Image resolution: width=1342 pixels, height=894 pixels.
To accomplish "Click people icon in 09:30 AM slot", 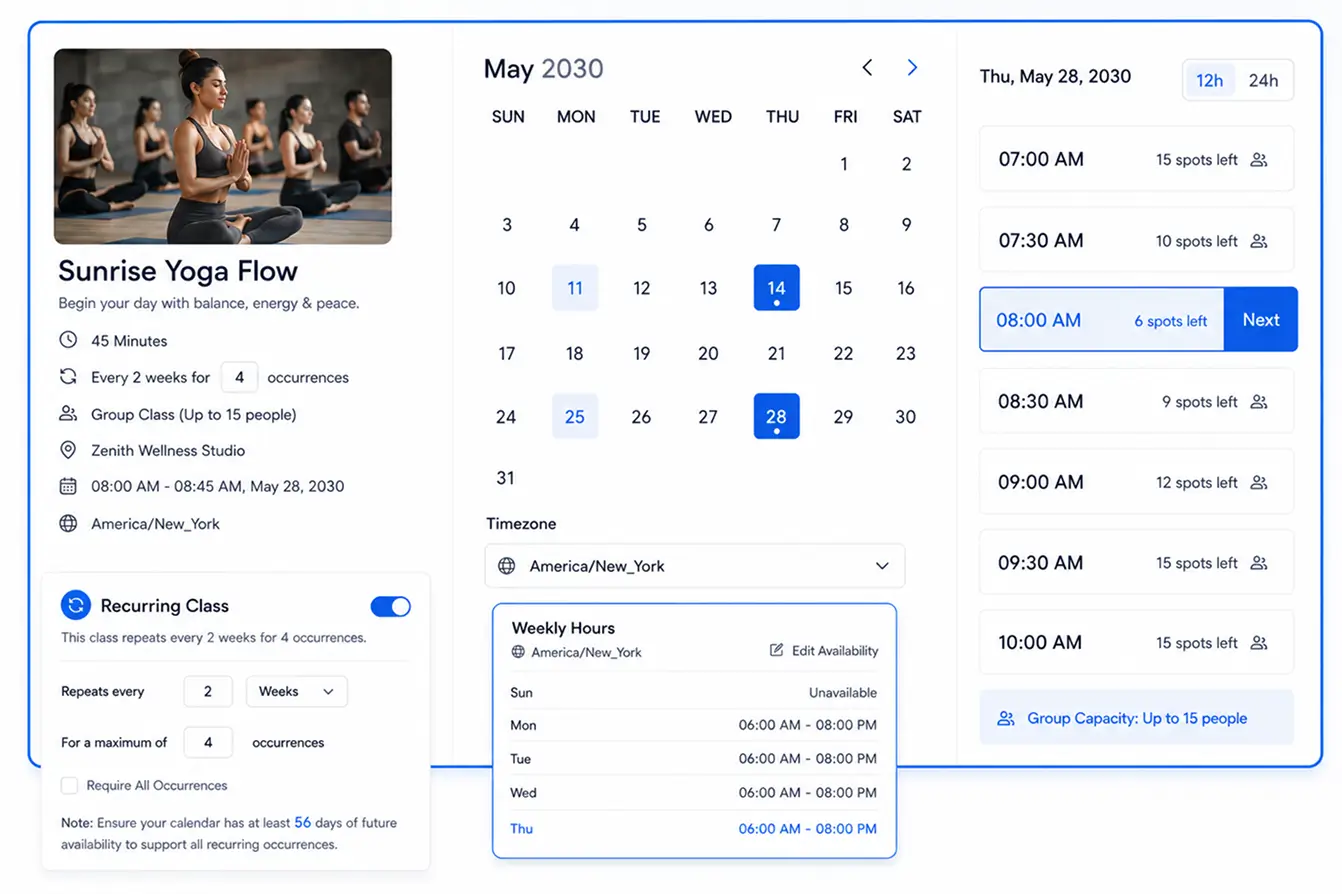I will click(x=1259, y=563).
